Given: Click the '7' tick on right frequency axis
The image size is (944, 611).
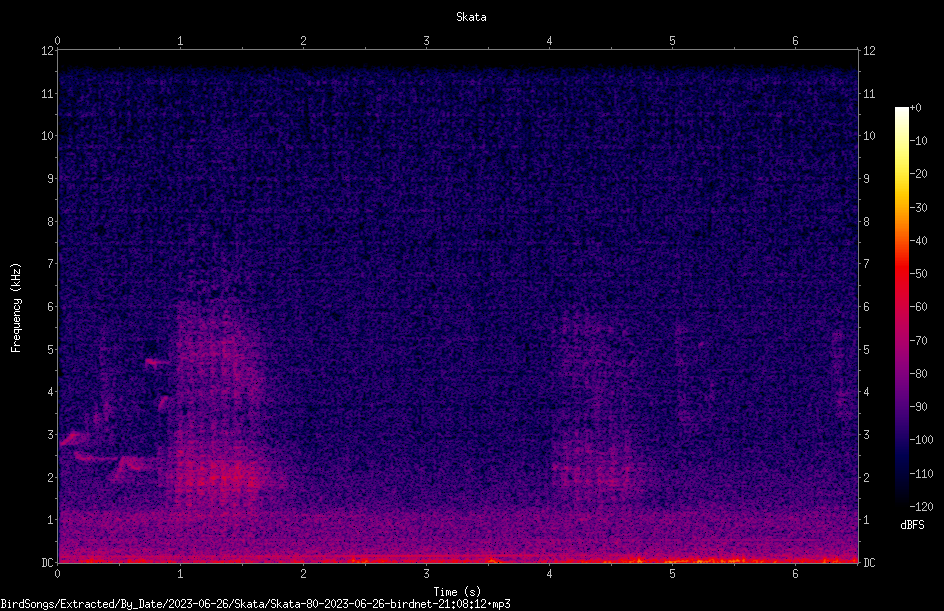Looking at the screenshot, I should tap(866, 264).
